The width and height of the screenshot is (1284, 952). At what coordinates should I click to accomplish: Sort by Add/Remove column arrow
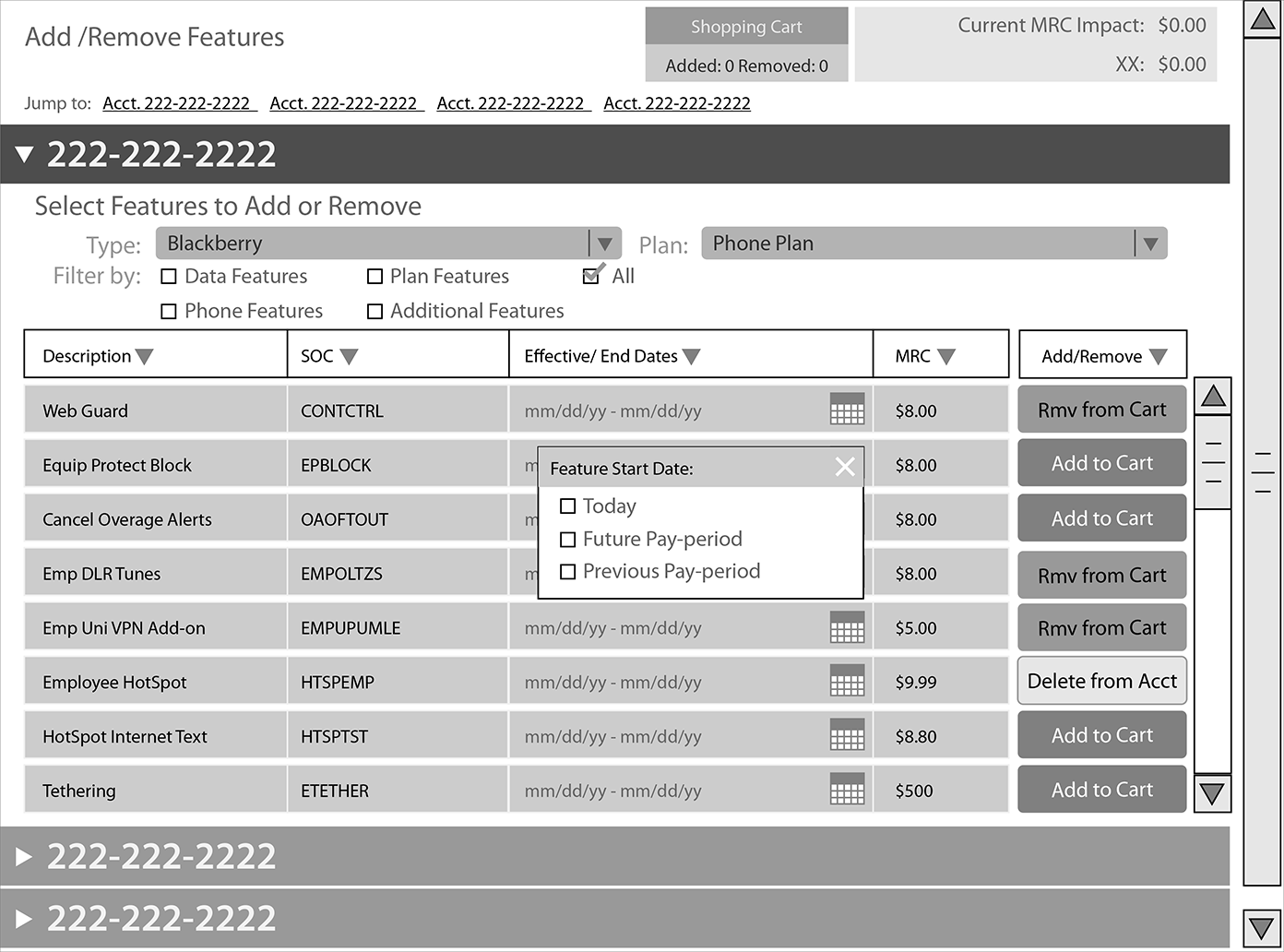[x=1159, y=357]
